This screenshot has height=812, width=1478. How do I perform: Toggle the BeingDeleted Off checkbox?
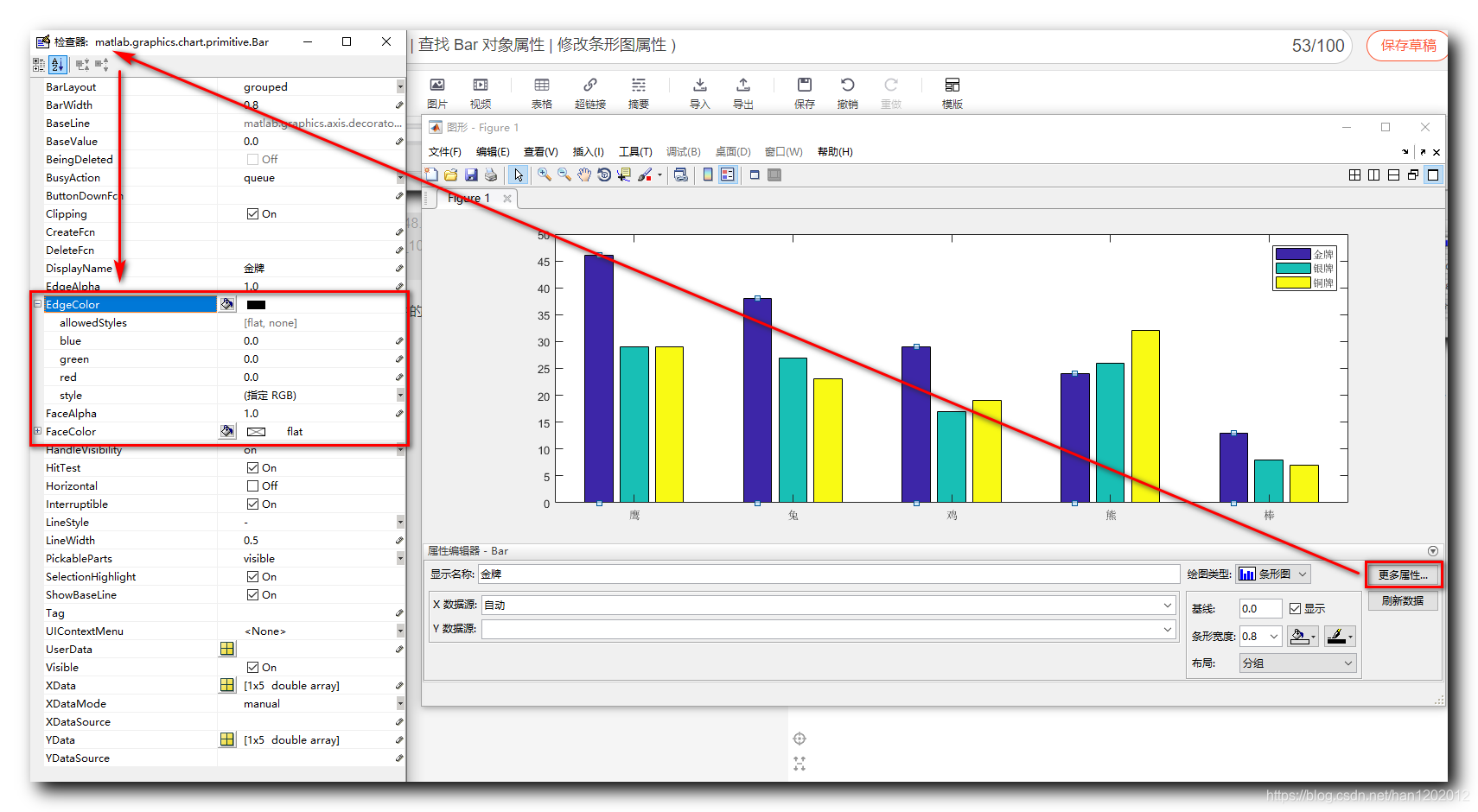click(252, 159)
